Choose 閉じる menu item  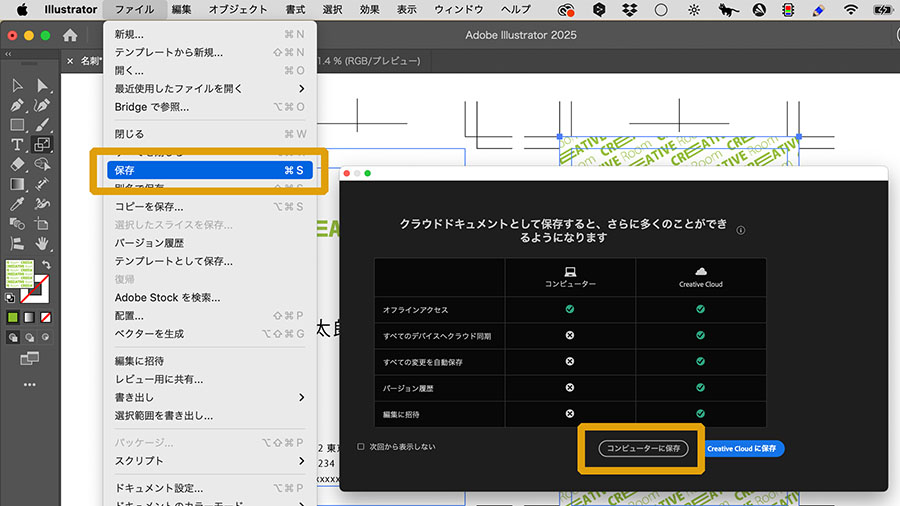210,134
